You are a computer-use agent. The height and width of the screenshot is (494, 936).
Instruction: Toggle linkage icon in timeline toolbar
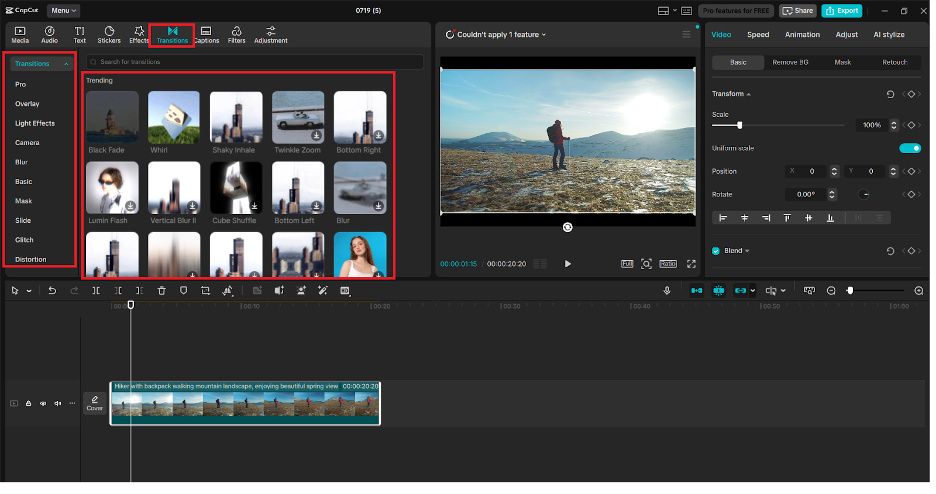point(741,291)
